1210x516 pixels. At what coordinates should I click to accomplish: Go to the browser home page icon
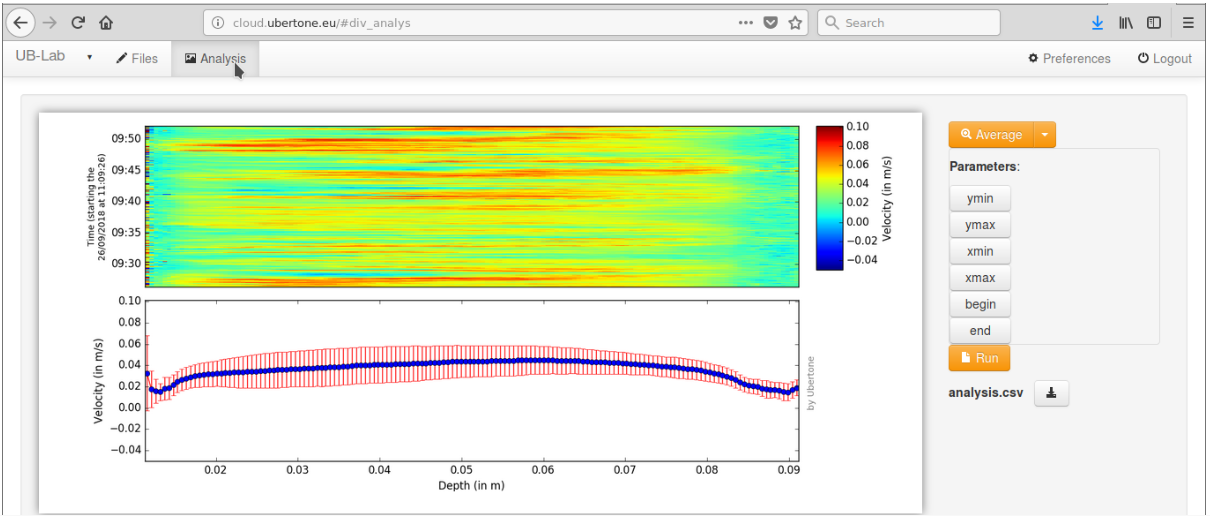coord(106,22)
